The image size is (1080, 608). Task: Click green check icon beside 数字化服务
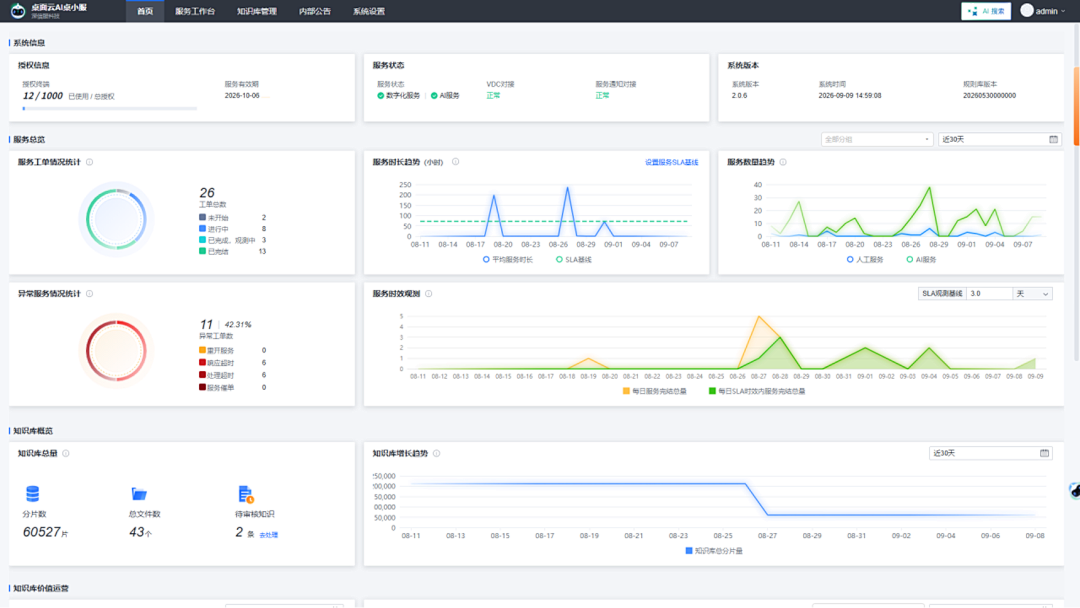coord(381,96)
